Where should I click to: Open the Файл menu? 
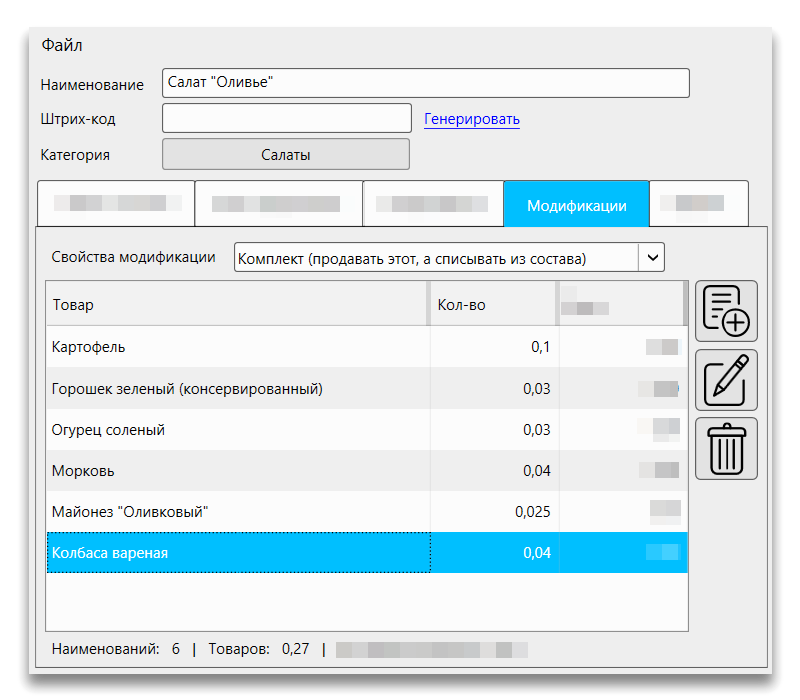tap(62, 45)
